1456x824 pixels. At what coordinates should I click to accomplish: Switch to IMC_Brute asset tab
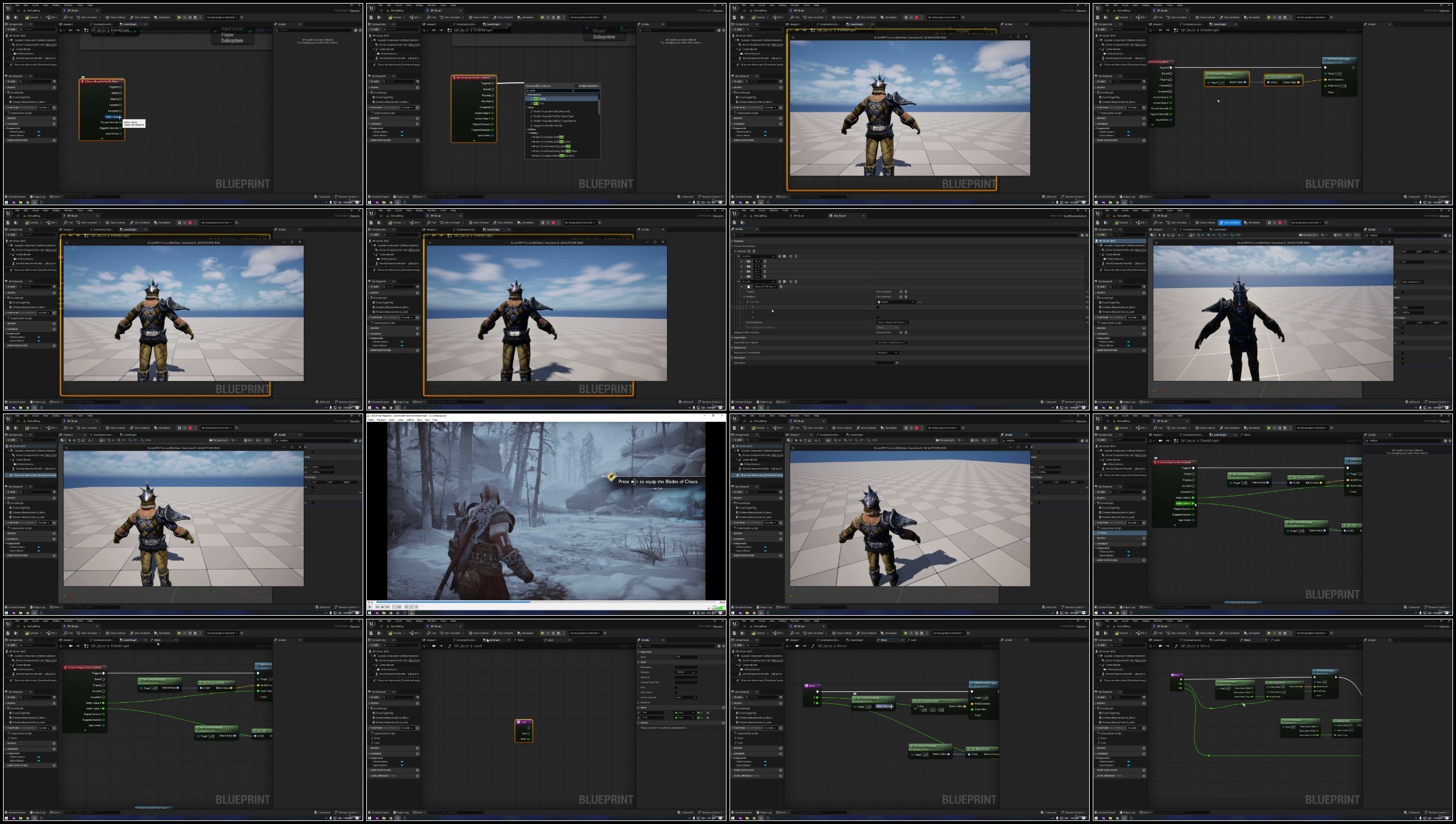click(x=841, y=215)
